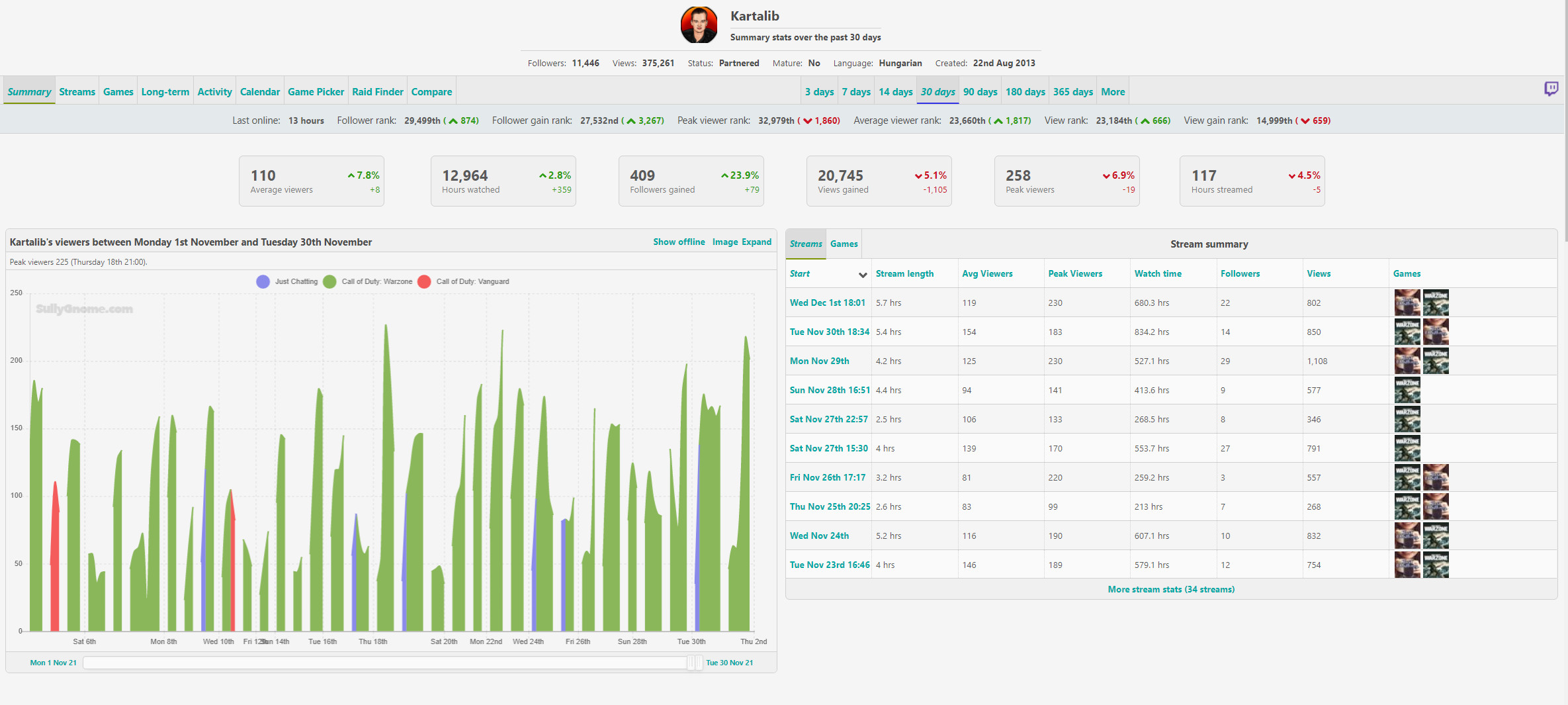This screenshot has height=705, width=1568.
Task: Toggle Just Chatting series in chart legend
Action: tap(287, 282)
